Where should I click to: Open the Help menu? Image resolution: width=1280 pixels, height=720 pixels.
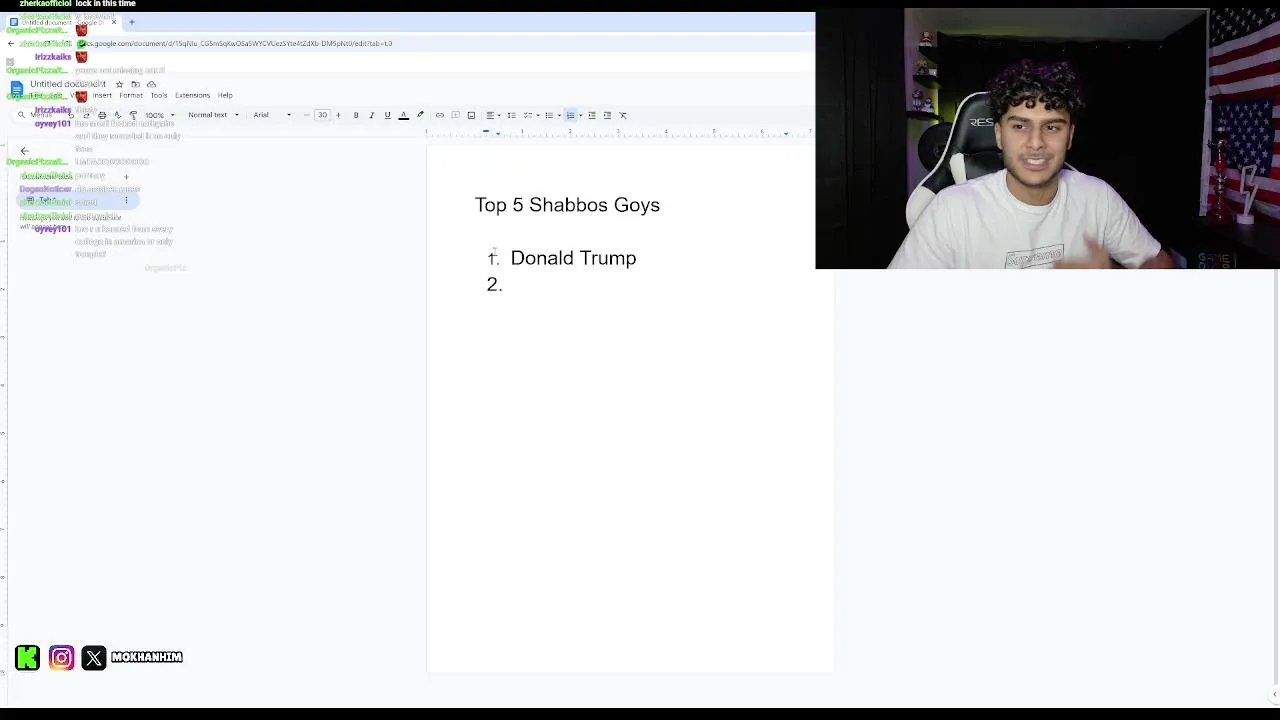coord(225,95)
